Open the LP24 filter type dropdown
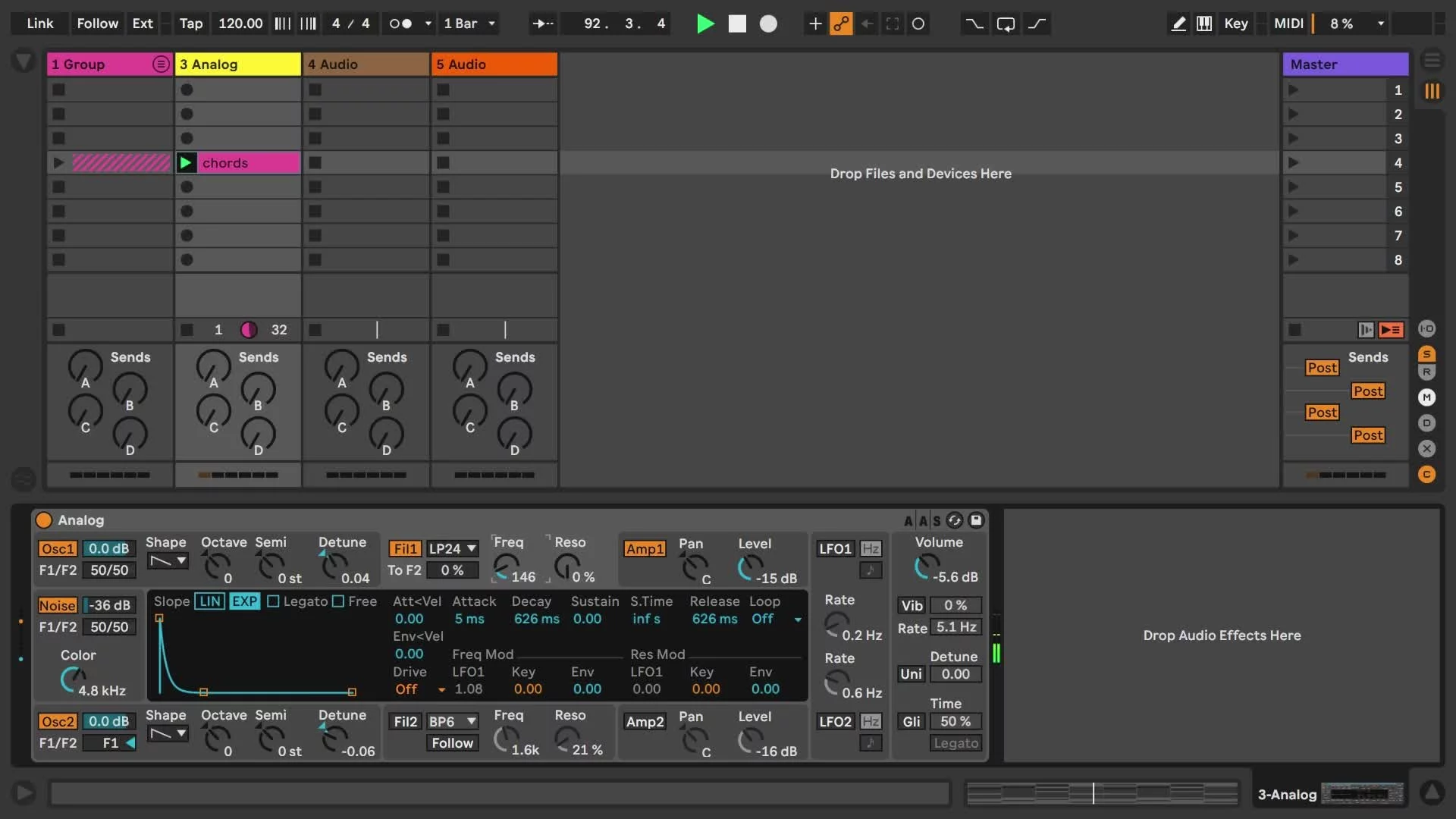 tap(452, 548)
